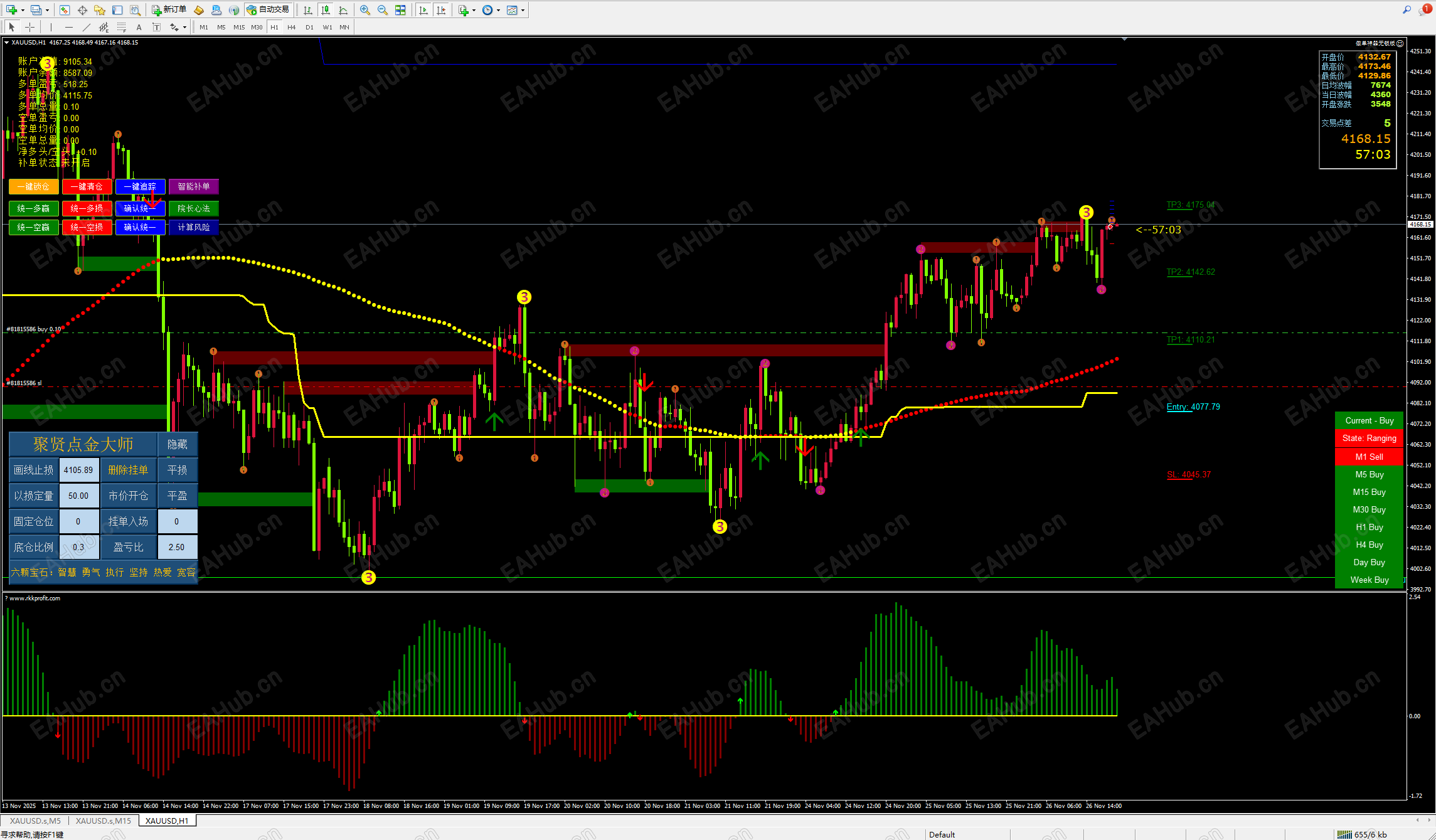Click the 一键清仓 red button
The image size is (1436, 840).
pyautogui.click(x=87, y=186)
